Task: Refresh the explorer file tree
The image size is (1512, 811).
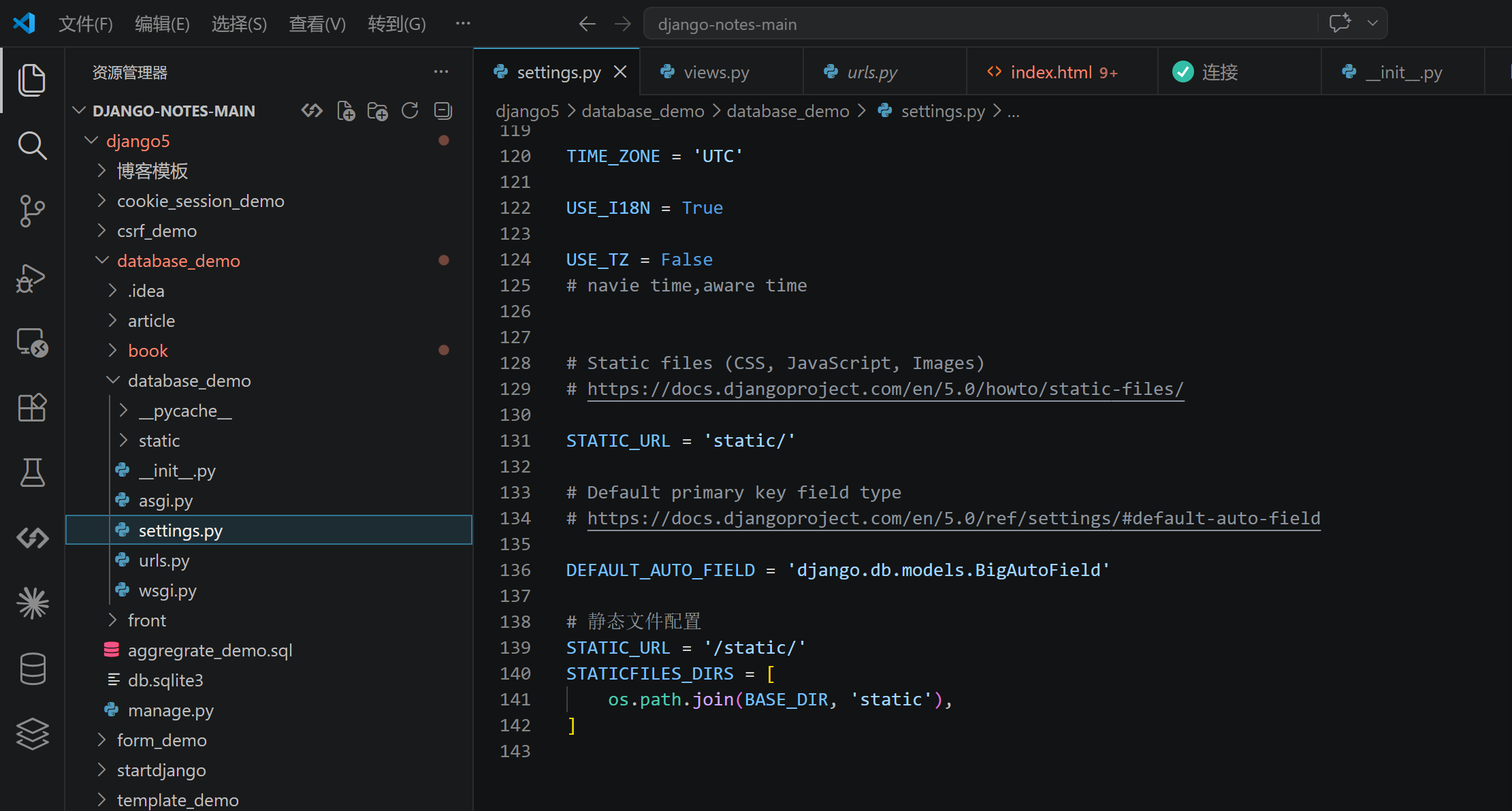Action: pos(410,111)
